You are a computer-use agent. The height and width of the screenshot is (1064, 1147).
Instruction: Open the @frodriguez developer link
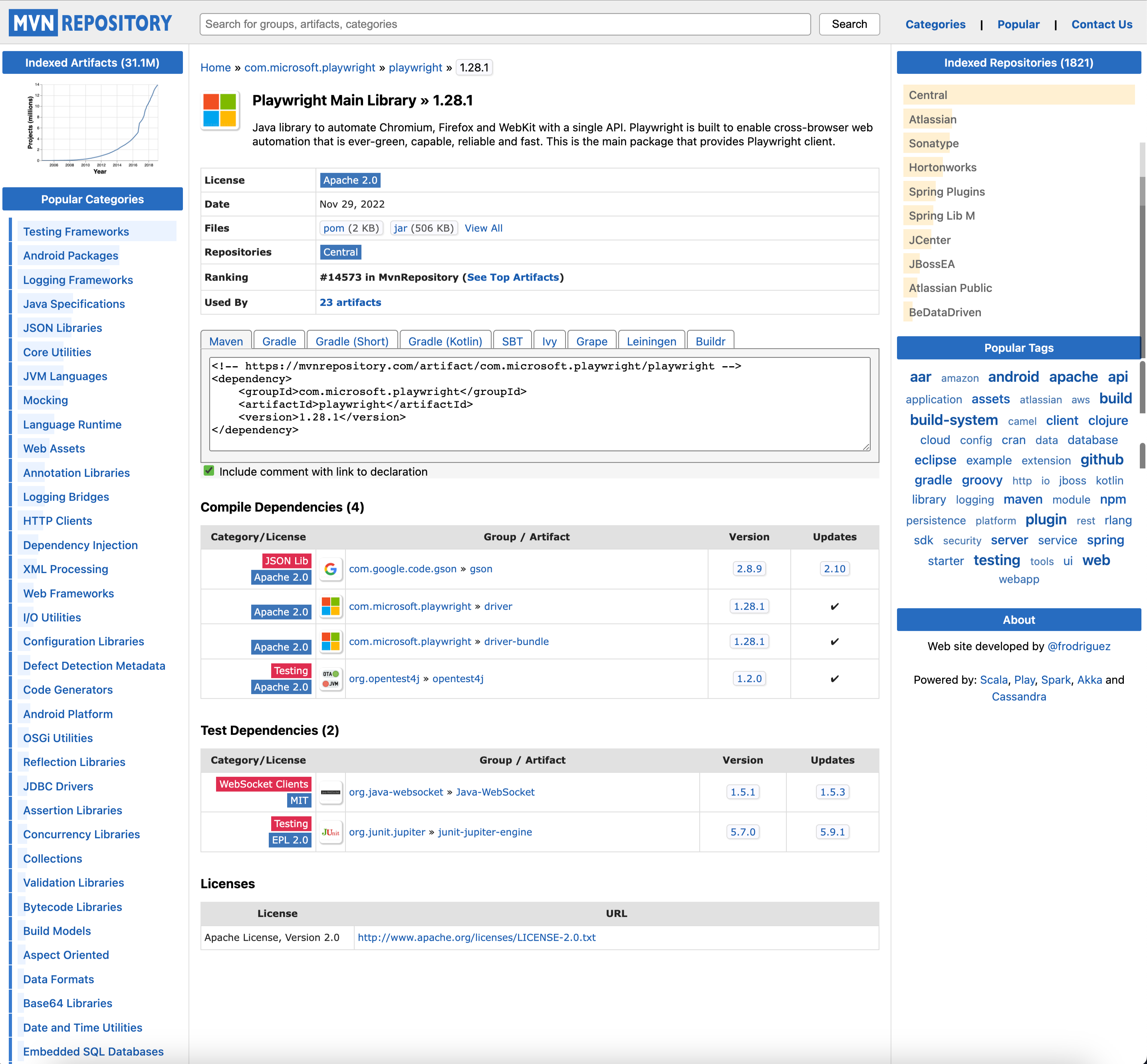[1078, 646]
